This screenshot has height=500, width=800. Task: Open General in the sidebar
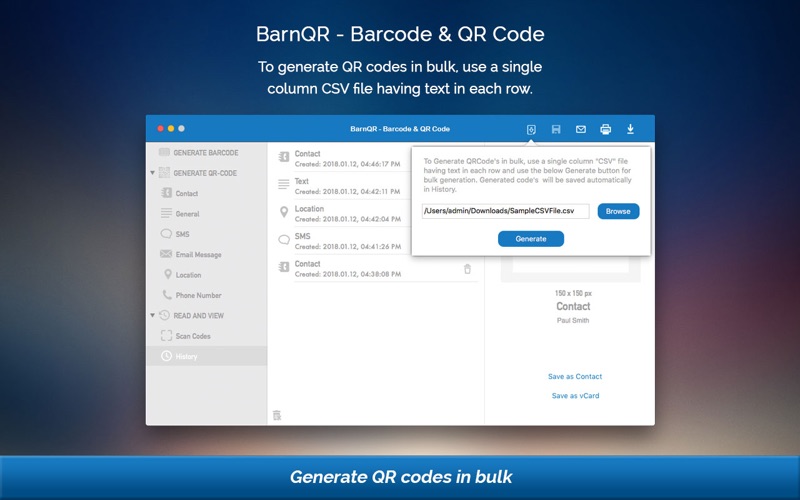coord(187,214)
